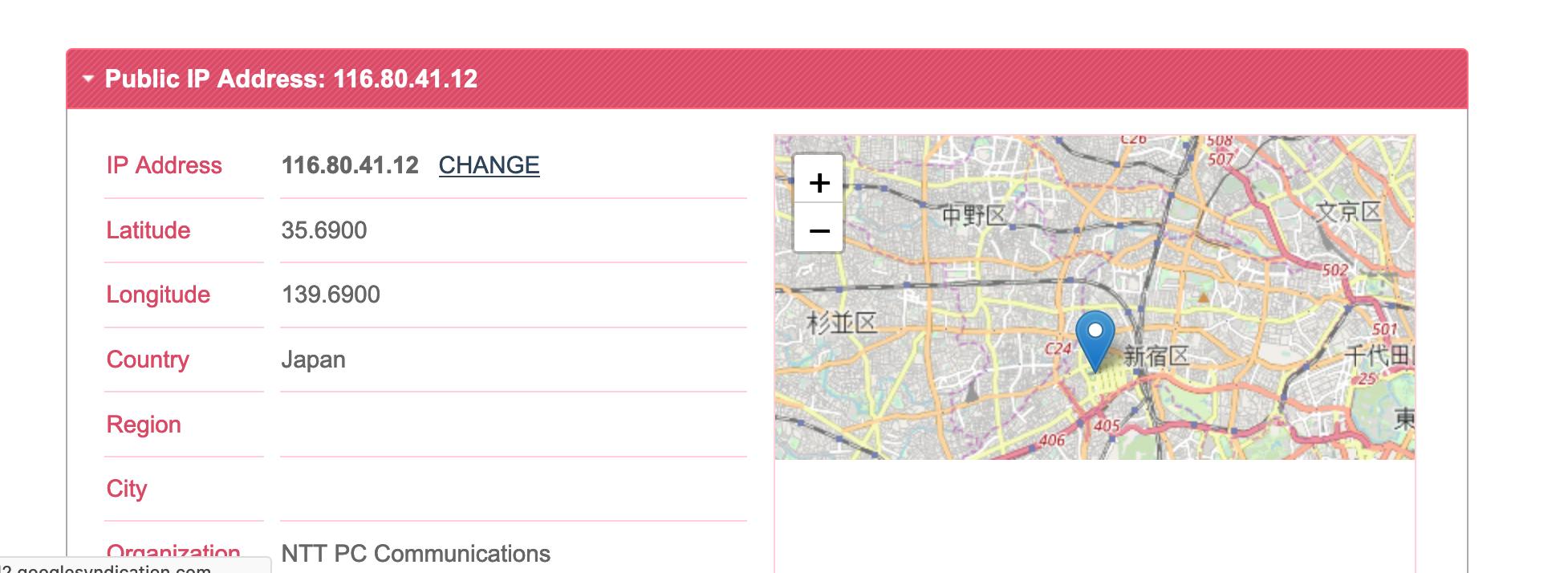Click the 文京区 label on map

click(x=1349, y=212)
